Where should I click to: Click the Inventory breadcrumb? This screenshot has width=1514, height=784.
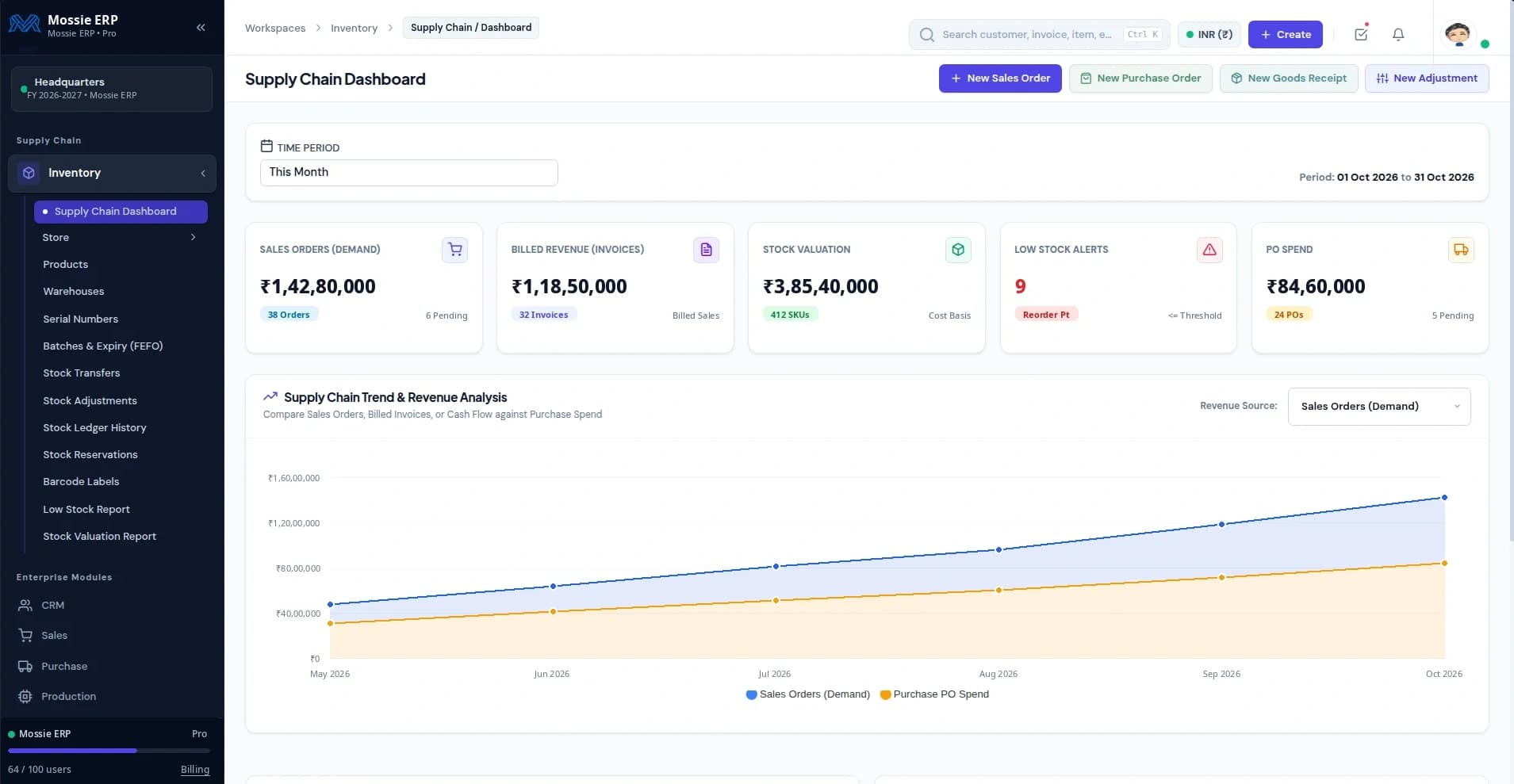tap(354, 28)
